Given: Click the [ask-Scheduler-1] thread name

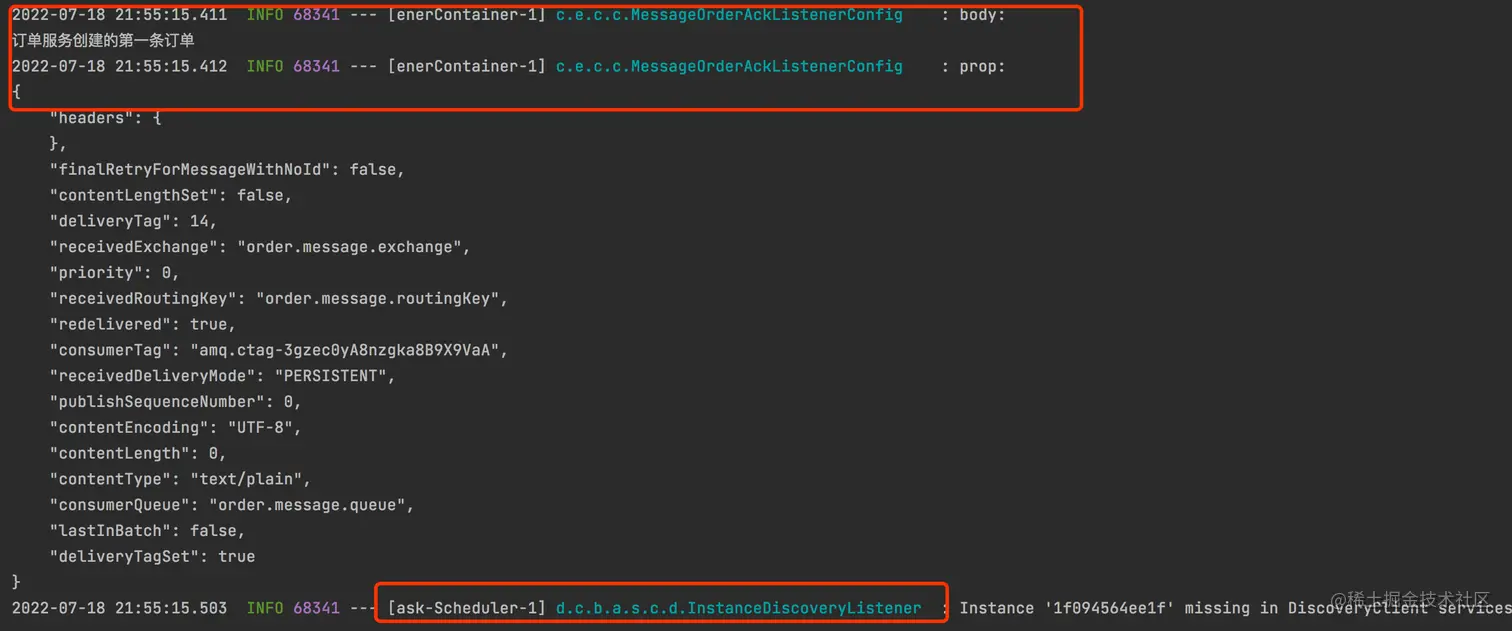Looking at the screenshot, I should (x=466, y=608).
